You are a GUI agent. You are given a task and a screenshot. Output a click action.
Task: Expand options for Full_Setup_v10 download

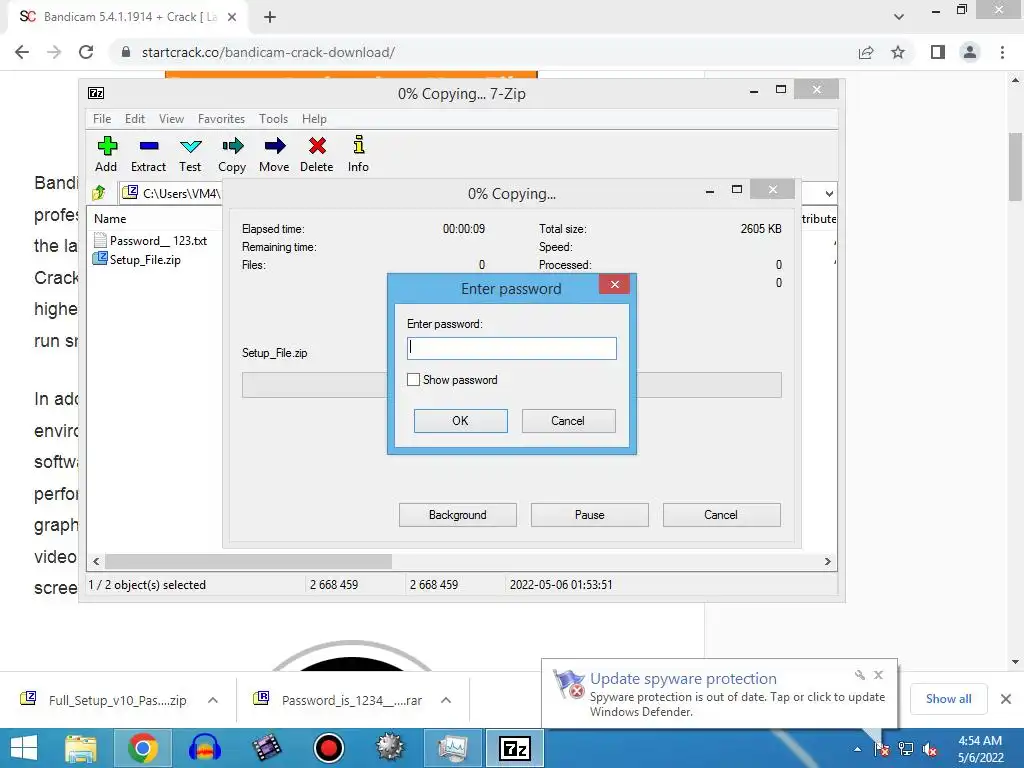coord(213,700)
